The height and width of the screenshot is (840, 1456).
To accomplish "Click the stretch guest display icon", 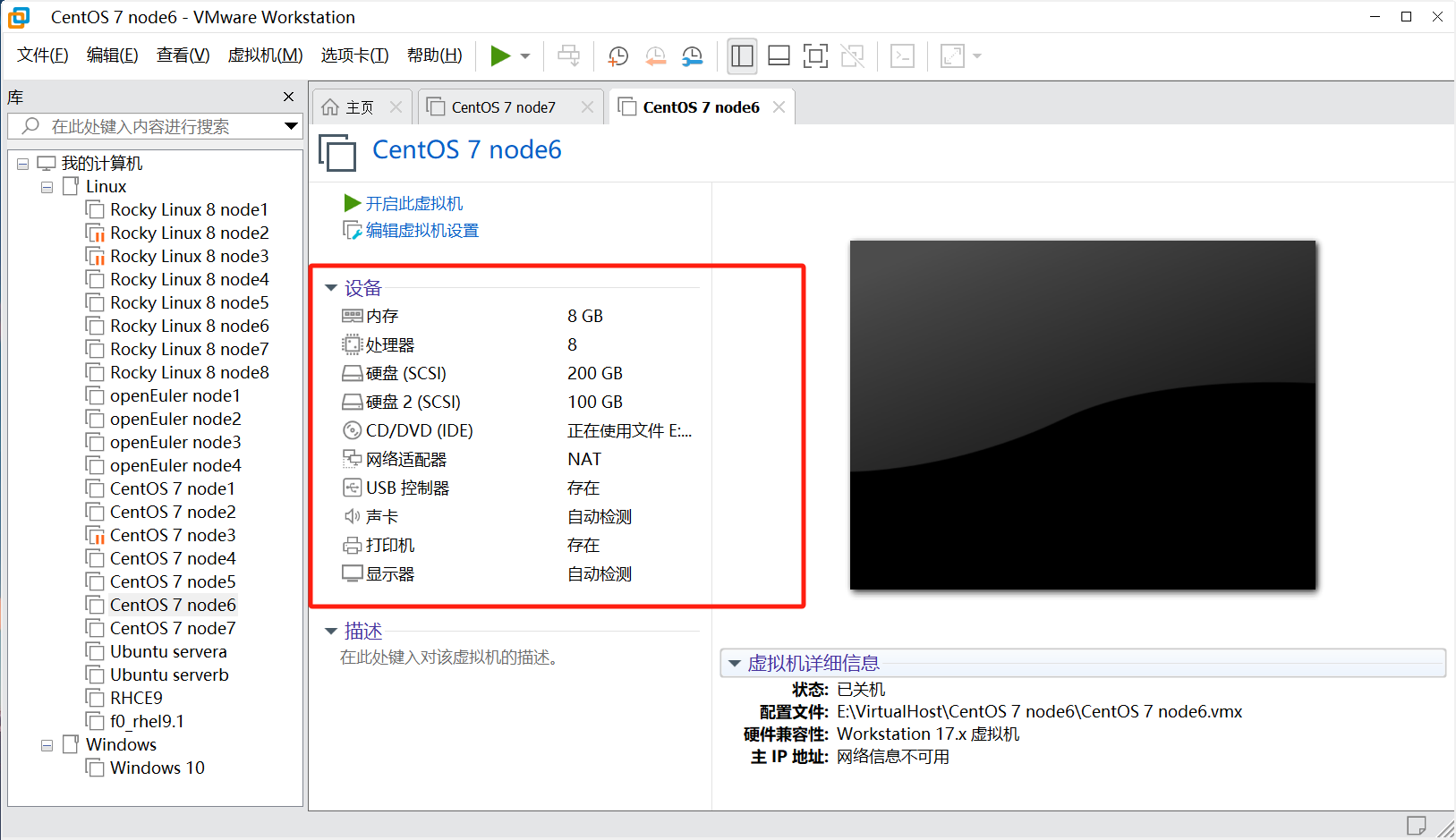I will (x=952, y=56).
